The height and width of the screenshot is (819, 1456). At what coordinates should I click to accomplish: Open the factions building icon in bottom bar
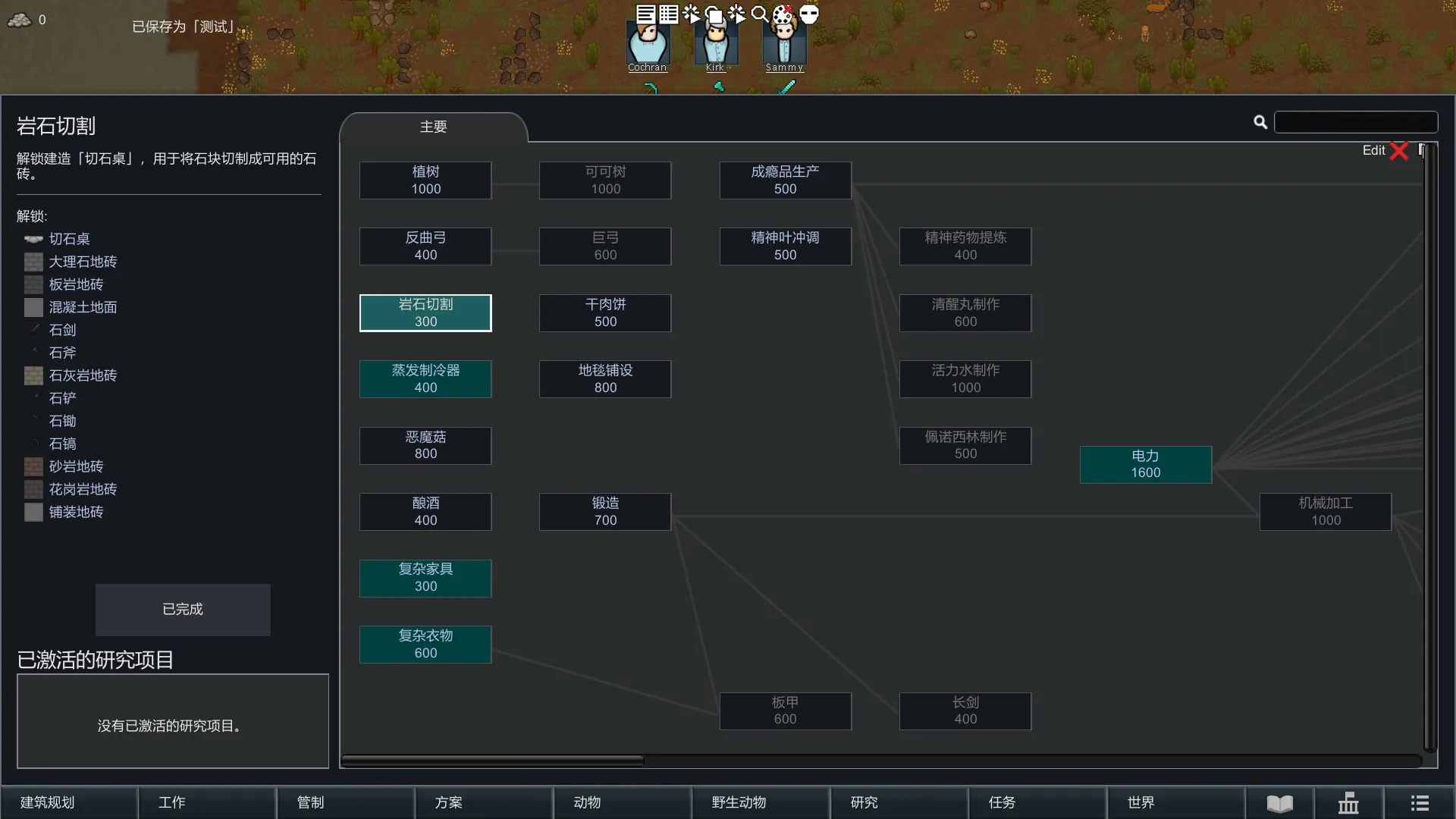click(1348, 802)
